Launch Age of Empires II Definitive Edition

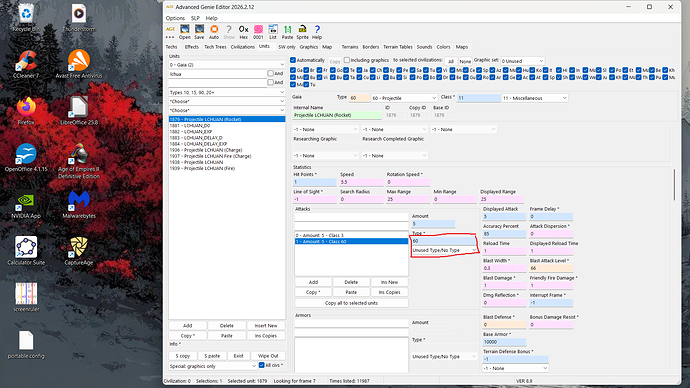click(x=79, y=161)
